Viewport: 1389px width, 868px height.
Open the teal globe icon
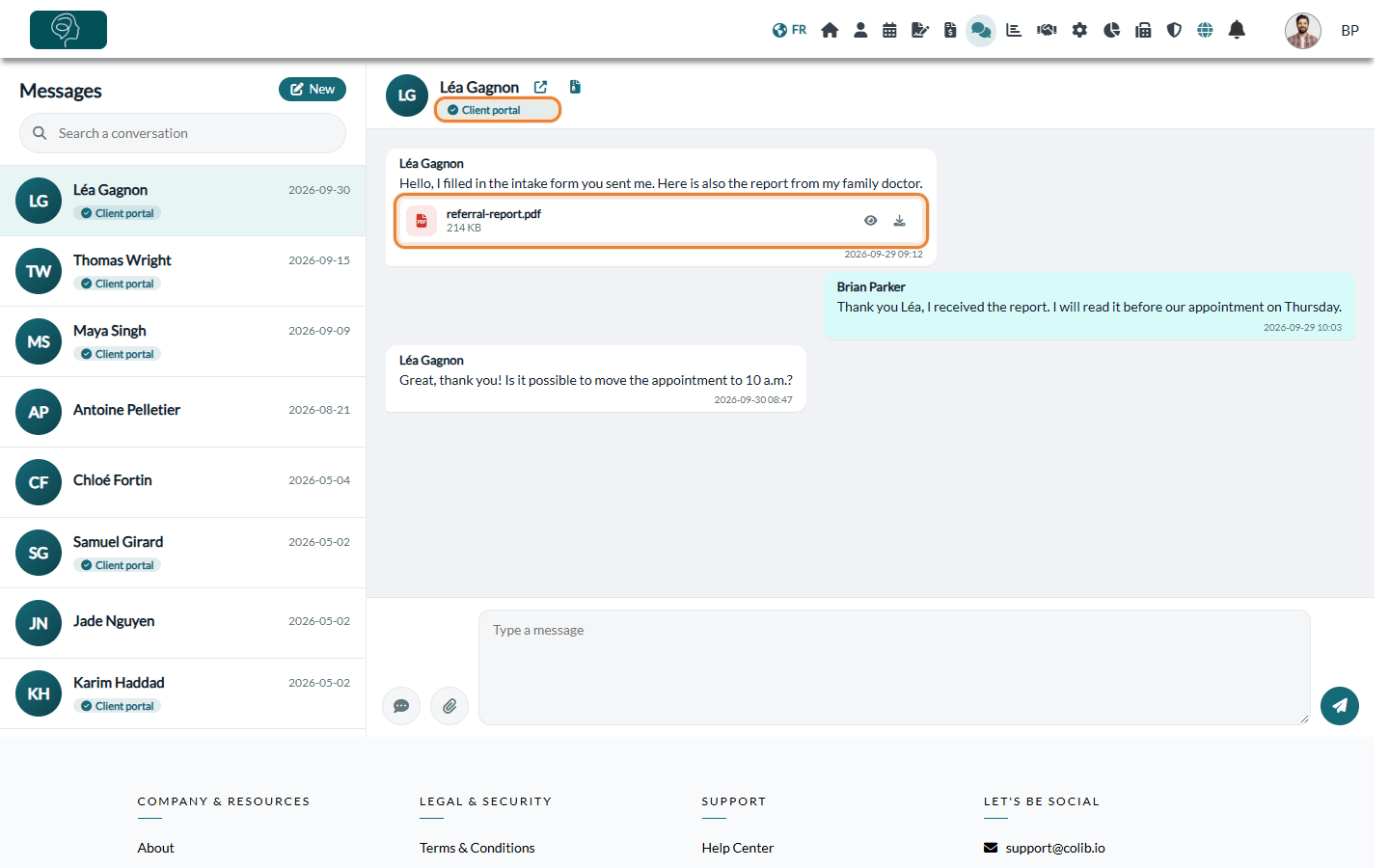click(1205, 30)
